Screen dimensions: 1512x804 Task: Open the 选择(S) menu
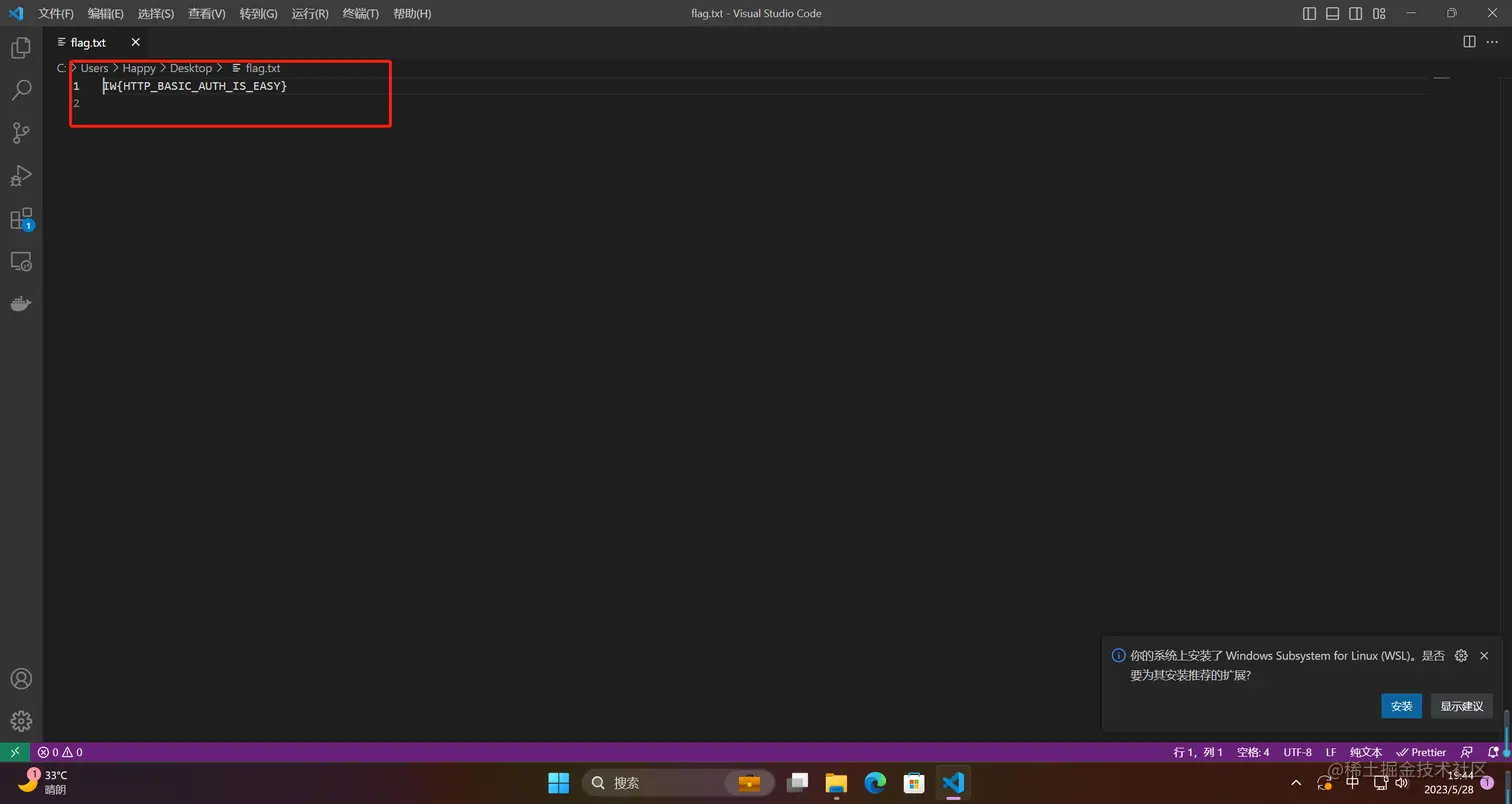[156, 13]
